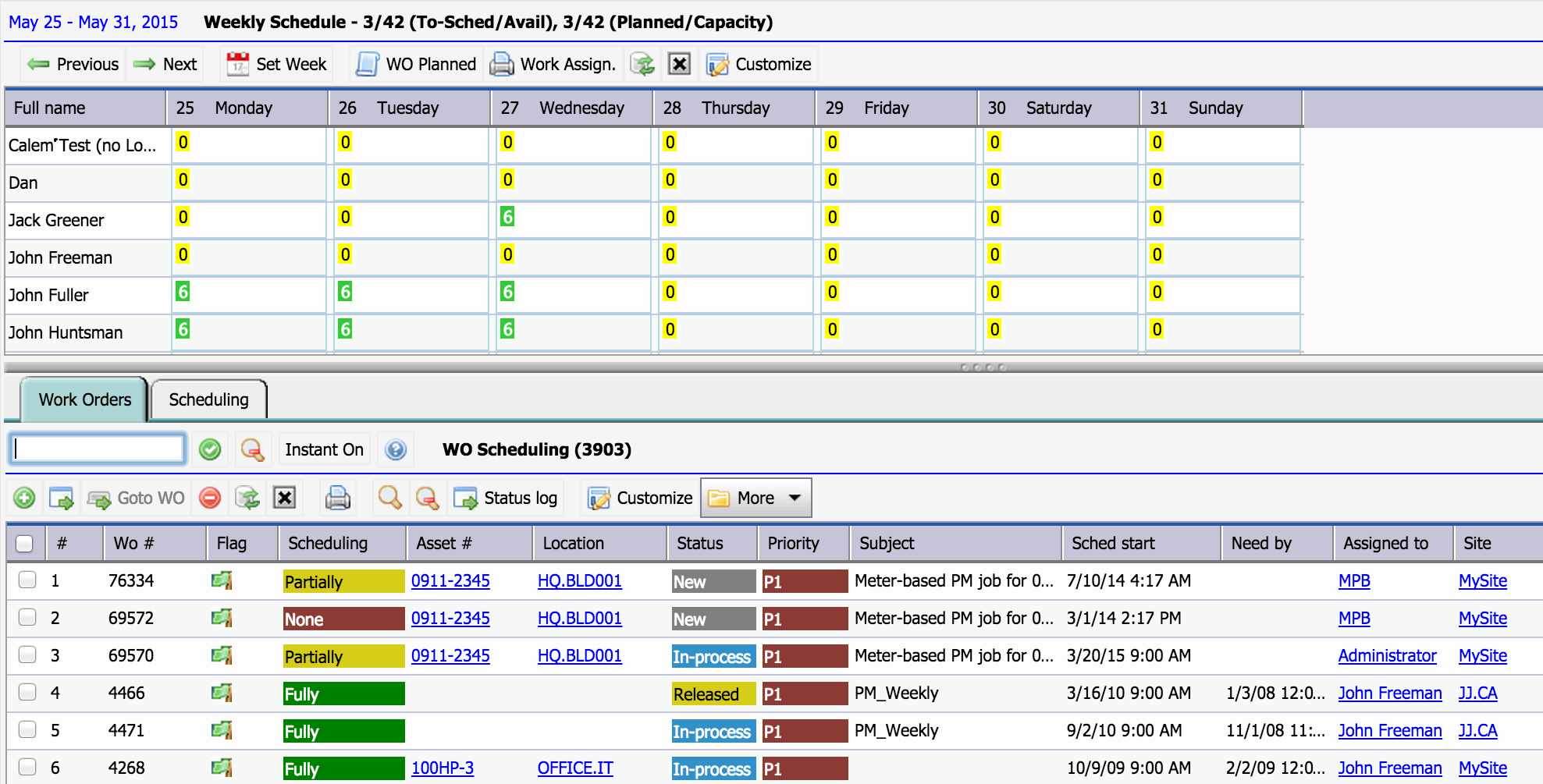The image size is (1543, 784).
Task: Open the WO Planned report
Action: 416,64
